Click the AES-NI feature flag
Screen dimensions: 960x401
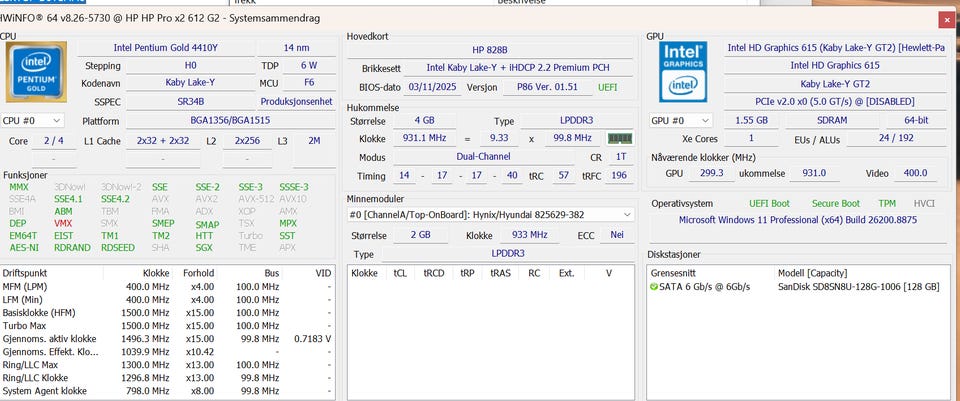coord(24,248)
